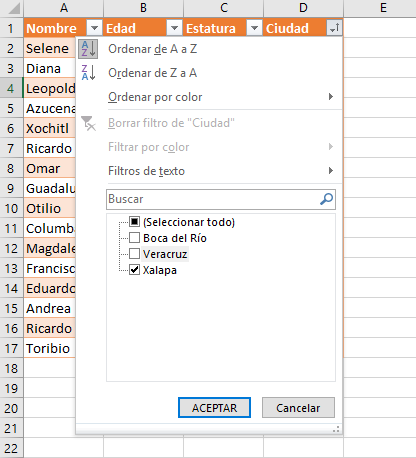Open the Ciudad filter button
This screenshot has width=416, height=458.
coord(334,28)
